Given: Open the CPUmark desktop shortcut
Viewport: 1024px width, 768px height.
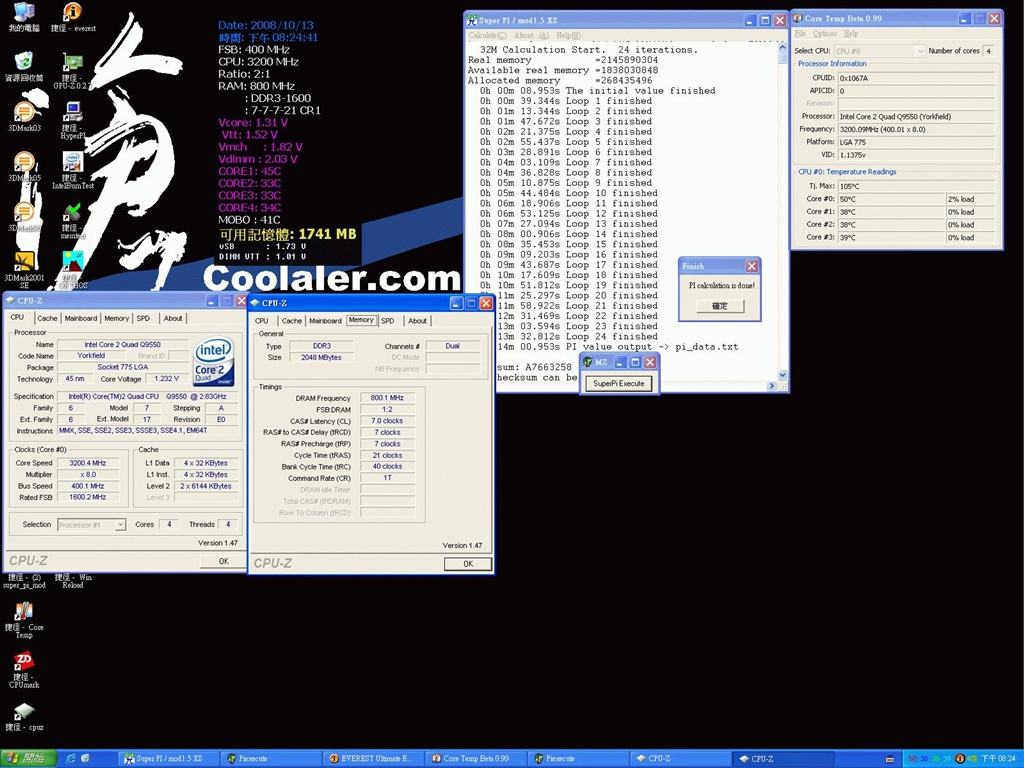Looking at the screenshot, I should (x=24, y=671).
